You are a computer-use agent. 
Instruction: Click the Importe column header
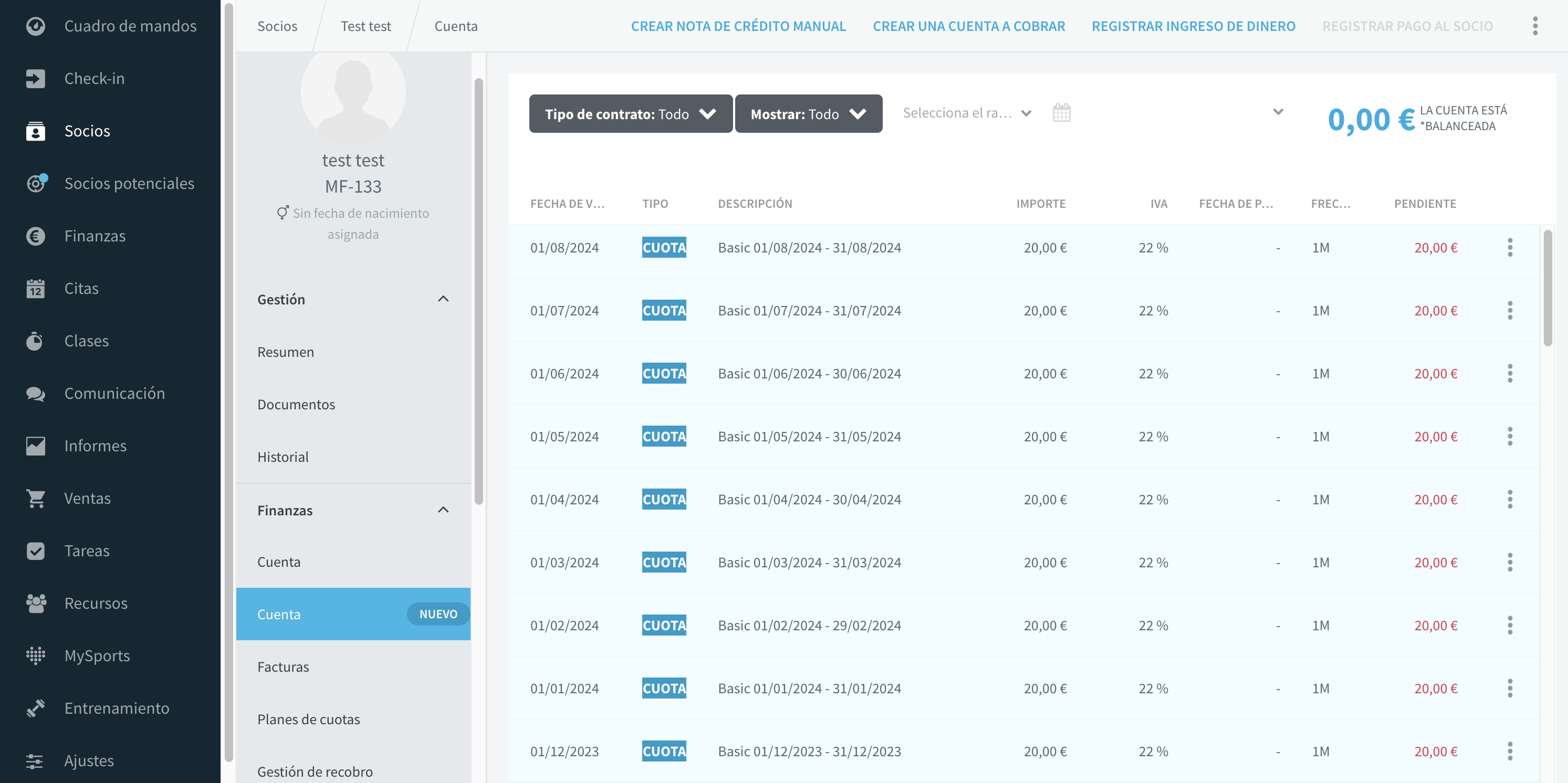(x=1041, y=204)
